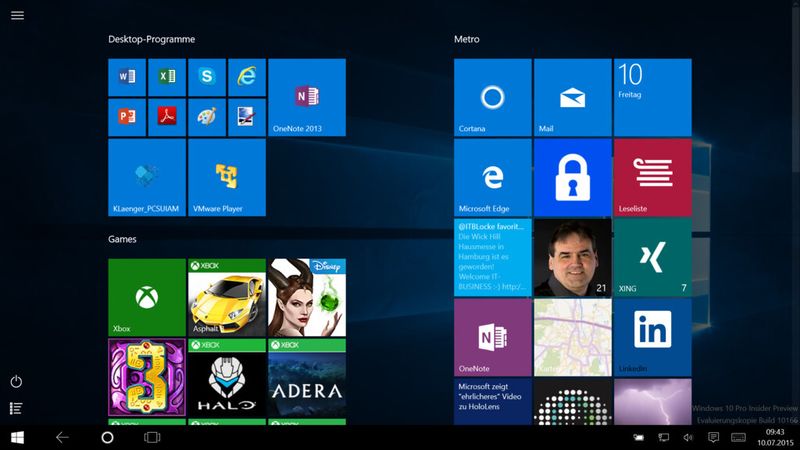Click the battery status tray icon
The width and height of the screenshot is (800, 450).
(638, 437)
